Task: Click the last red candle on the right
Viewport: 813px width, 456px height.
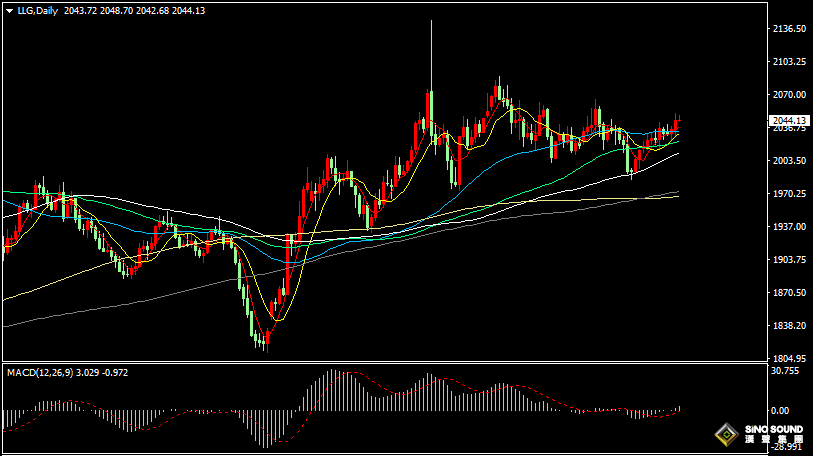Action: 677,124
